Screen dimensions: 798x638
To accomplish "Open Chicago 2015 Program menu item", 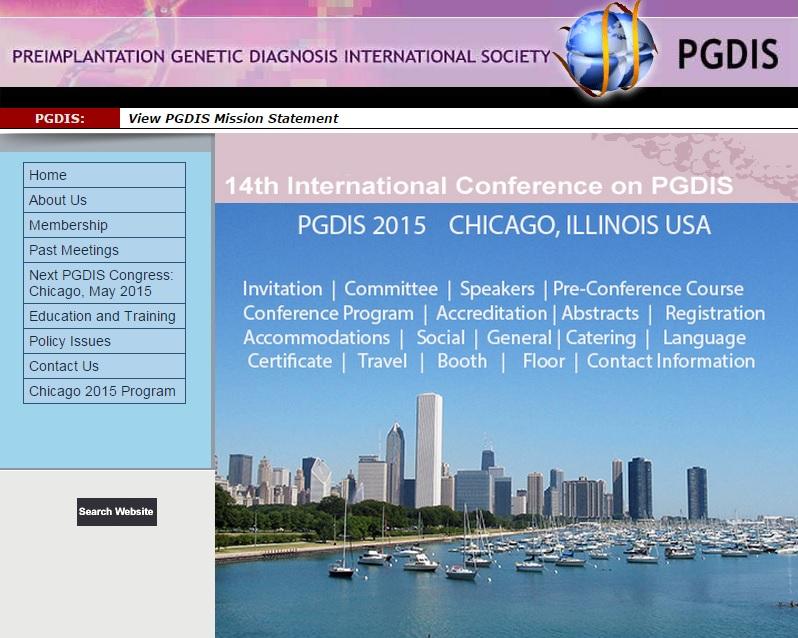I will [x=104, y=391].
